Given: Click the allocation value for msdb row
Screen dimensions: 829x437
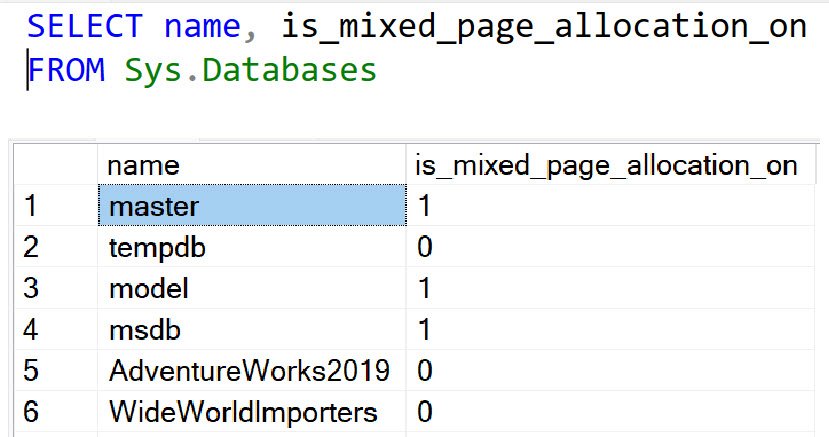Looking at the screenshot, I should coord(611,329).
